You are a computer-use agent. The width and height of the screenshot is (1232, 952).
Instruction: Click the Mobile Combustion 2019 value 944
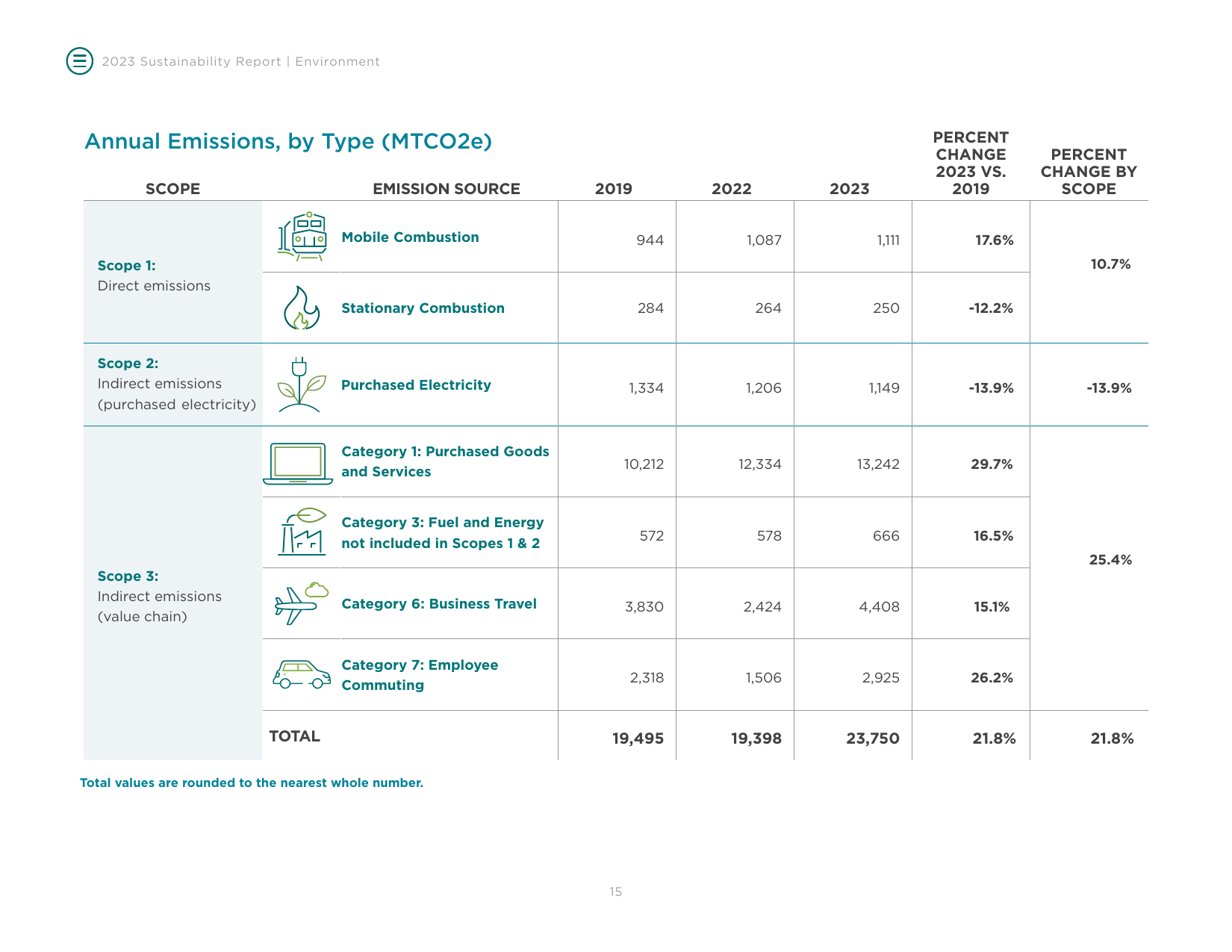[650, 240]
